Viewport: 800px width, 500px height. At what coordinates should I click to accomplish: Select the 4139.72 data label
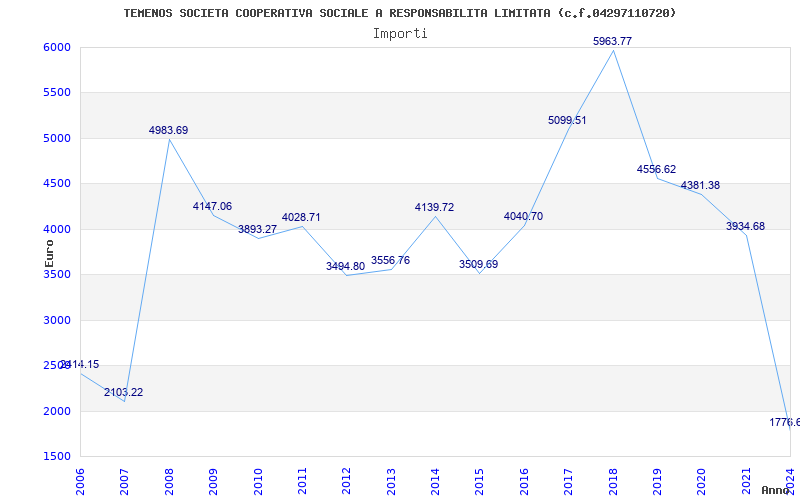[434, 207]
